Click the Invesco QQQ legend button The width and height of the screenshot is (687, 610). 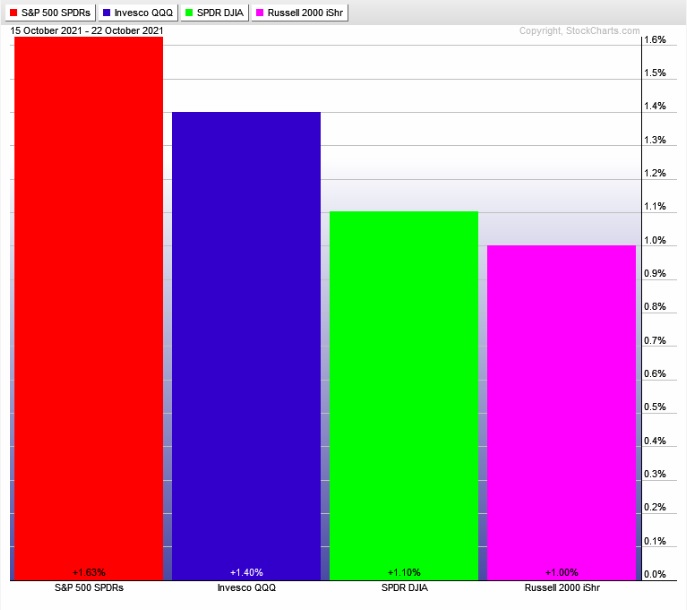click(x=138, y=13)
